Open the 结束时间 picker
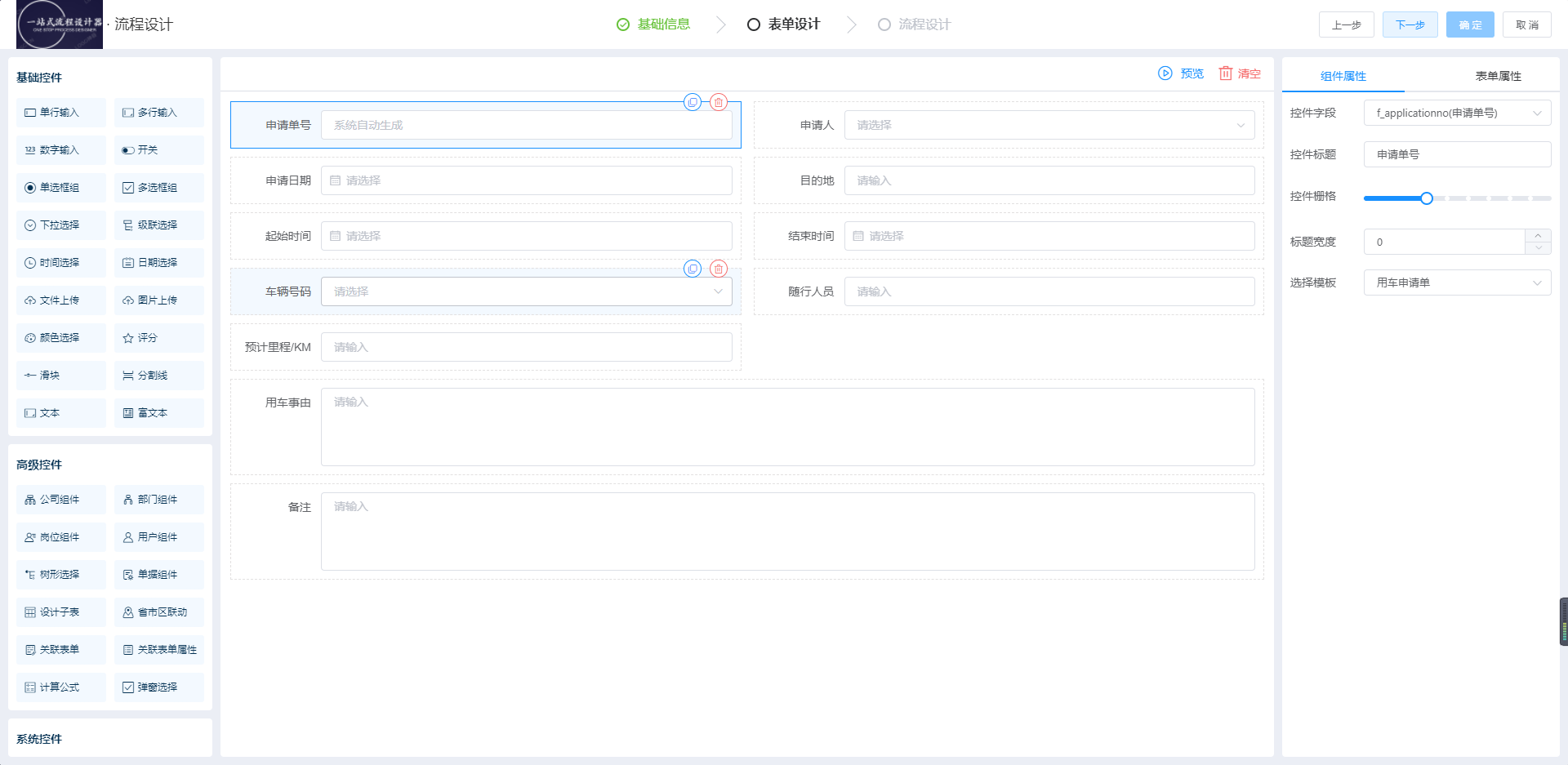Screen dimensions: 1568x765 [1049, 236]
